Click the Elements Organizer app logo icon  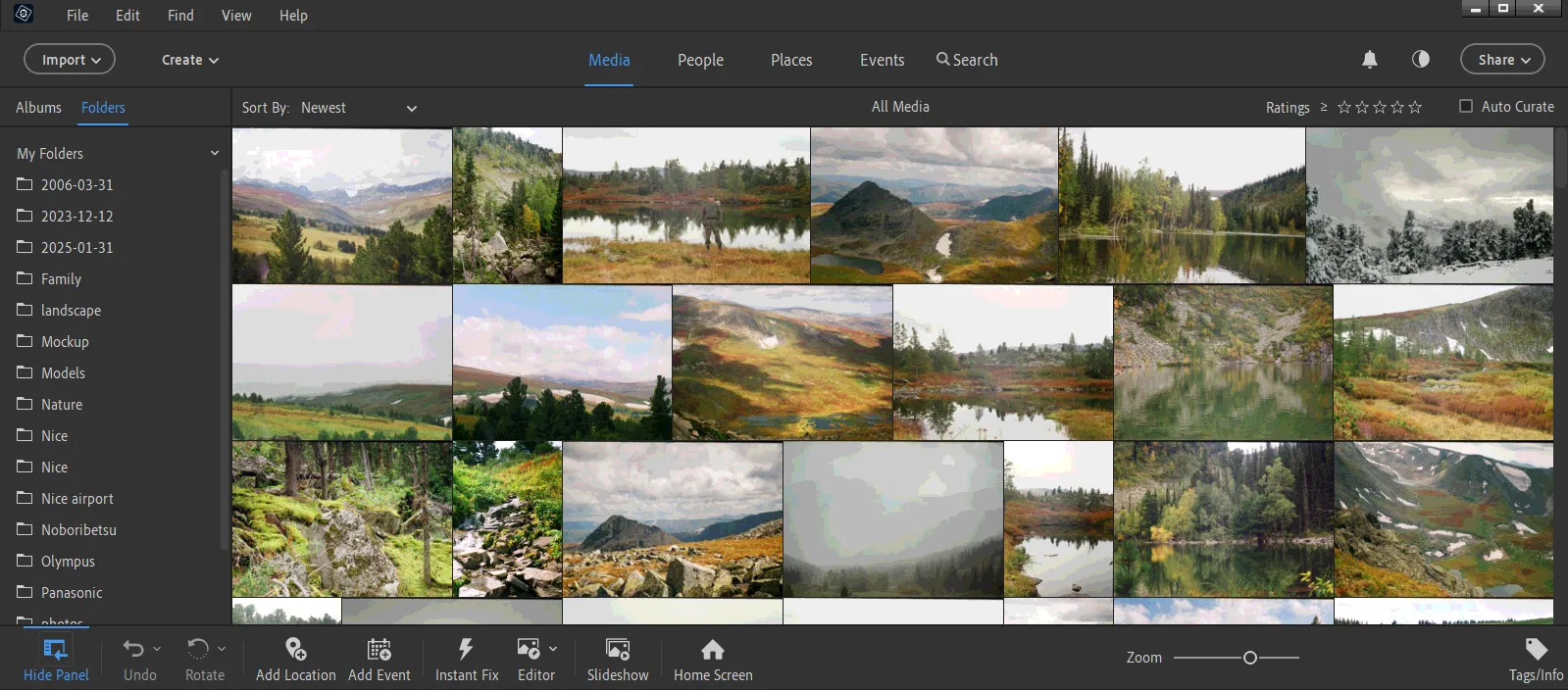pos(24,14)
